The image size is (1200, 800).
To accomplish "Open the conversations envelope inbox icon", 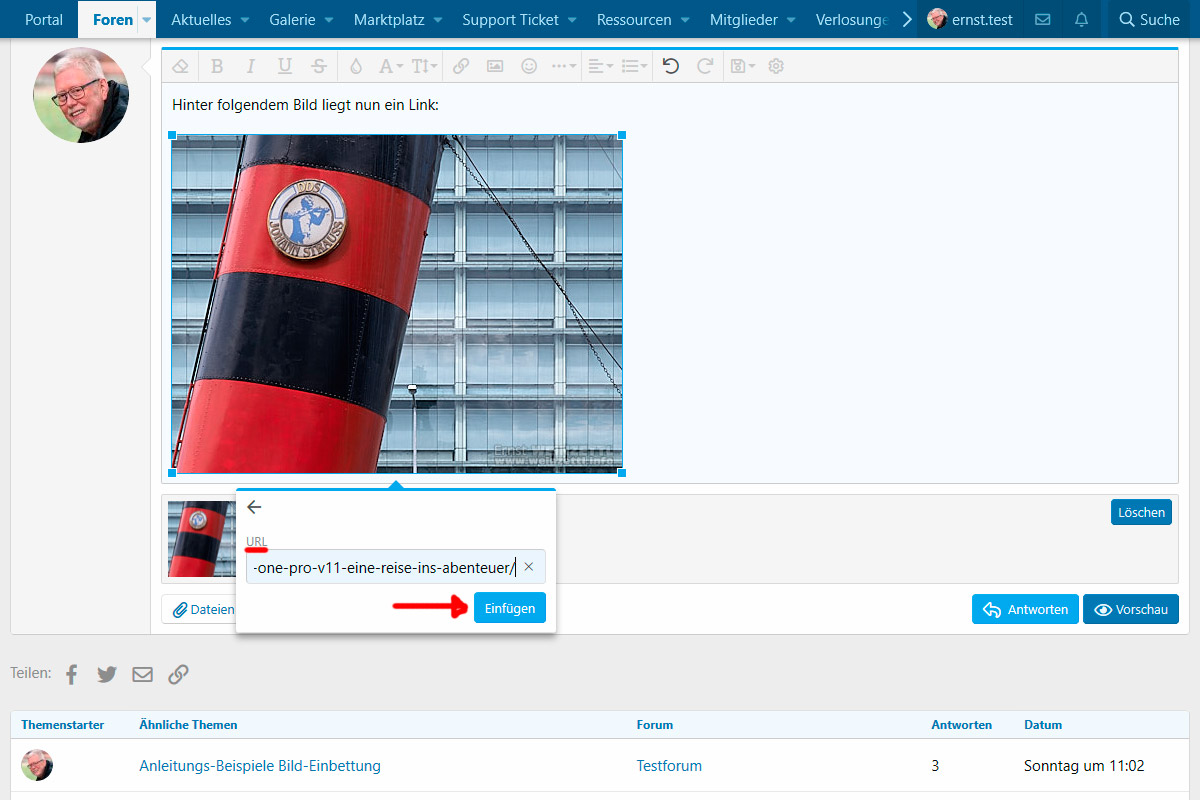I will point(1042,19).
